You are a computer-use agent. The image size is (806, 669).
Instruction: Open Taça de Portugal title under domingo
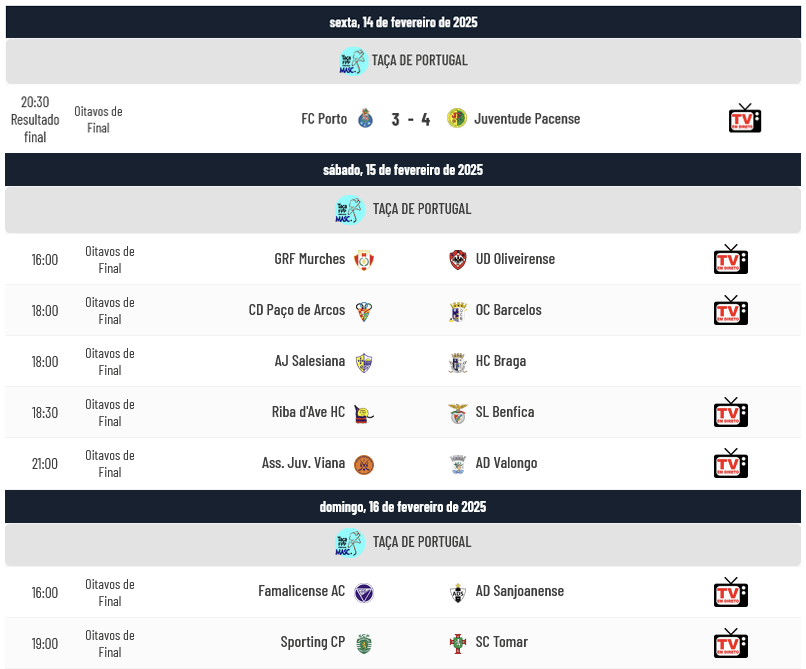[422, 542]
